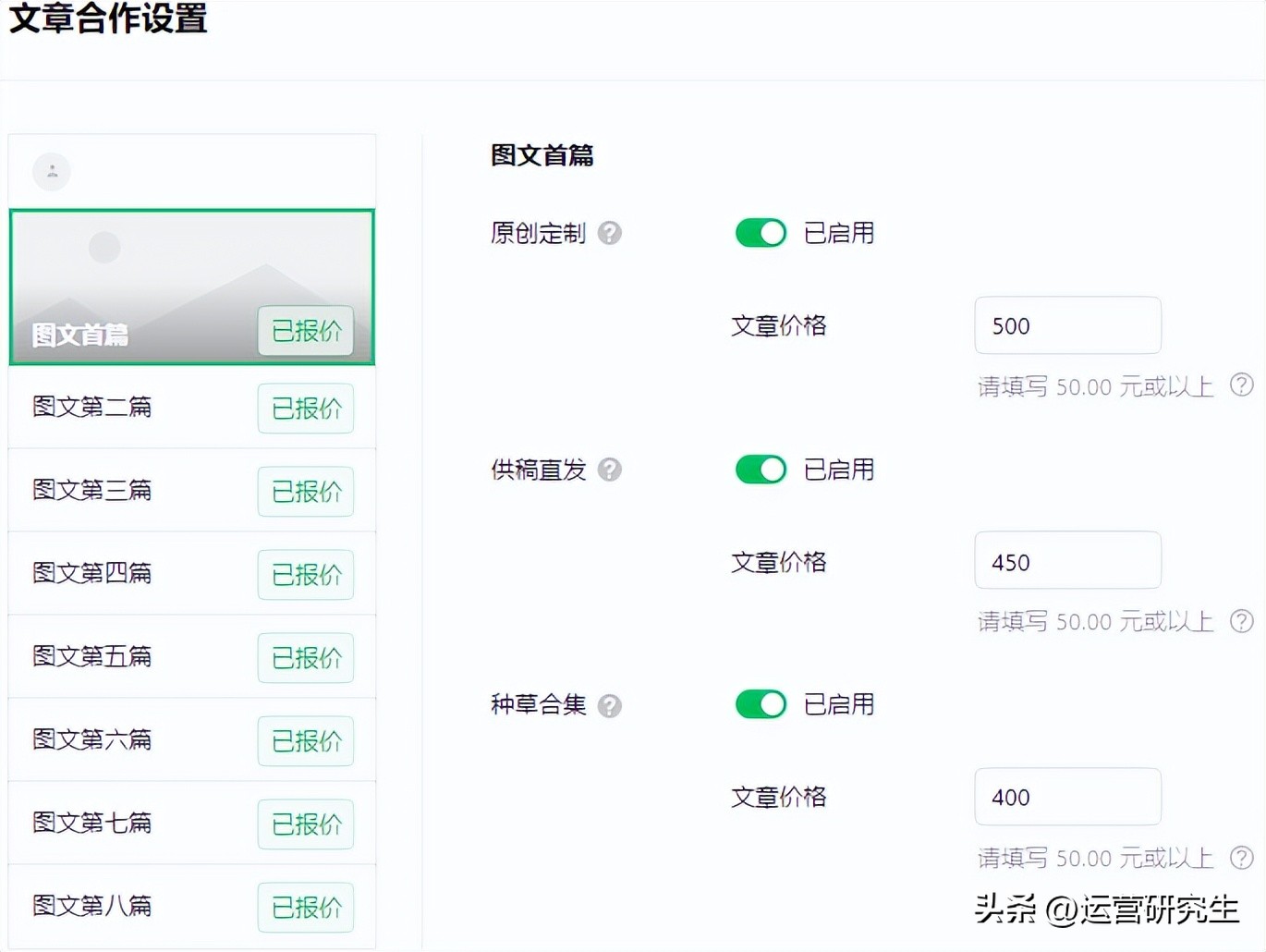Screen dimensions: 1266x952
Task: Toggle off 种草合集
Action: pos(760,704)
